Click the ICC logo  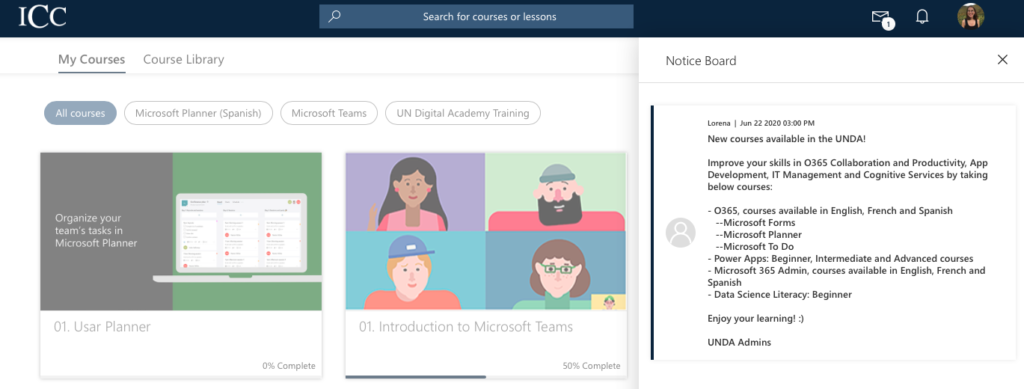coord(42,16)
